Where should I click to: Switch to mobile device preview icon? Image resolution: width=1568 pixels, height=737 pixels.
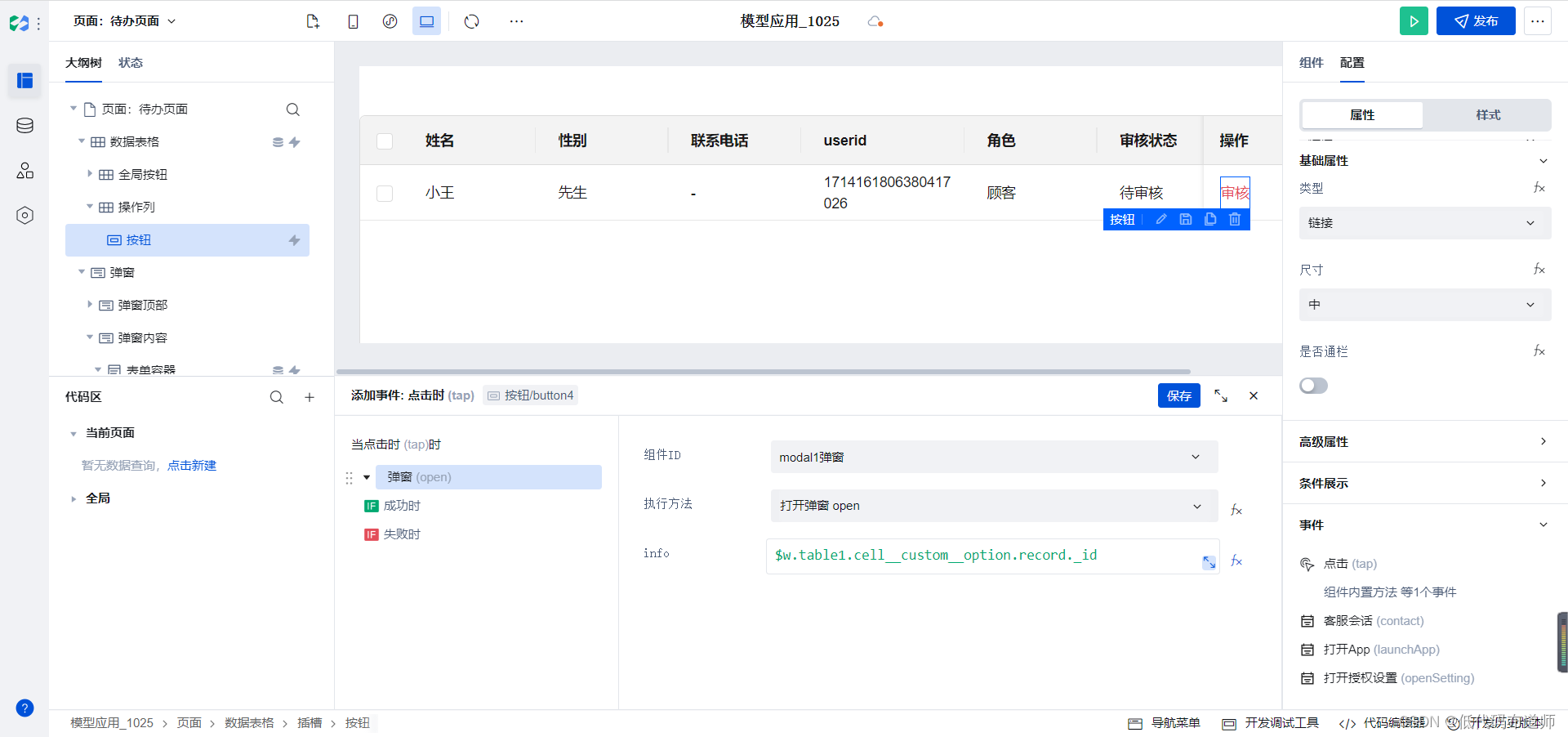click(353, 21)
